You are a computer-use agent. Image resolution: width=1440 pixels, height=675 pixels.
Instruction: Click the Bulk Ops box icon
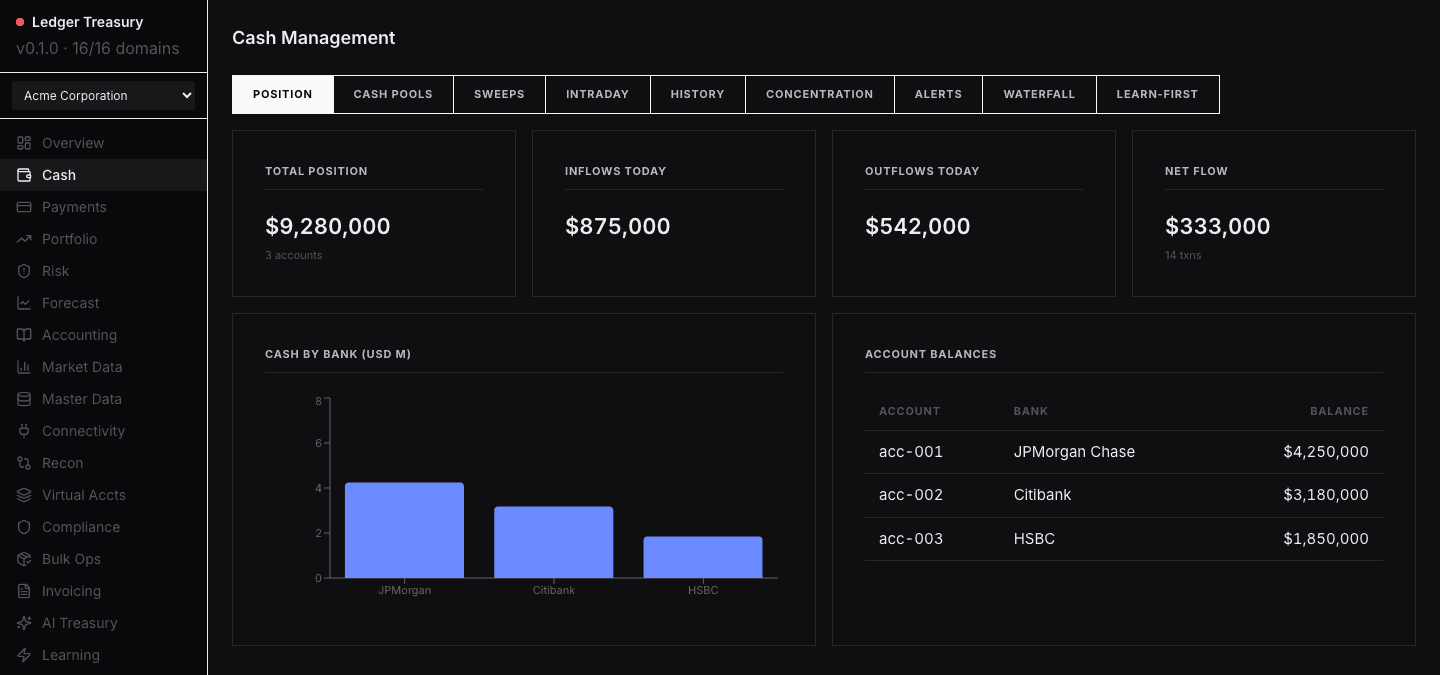click(24, 559)
